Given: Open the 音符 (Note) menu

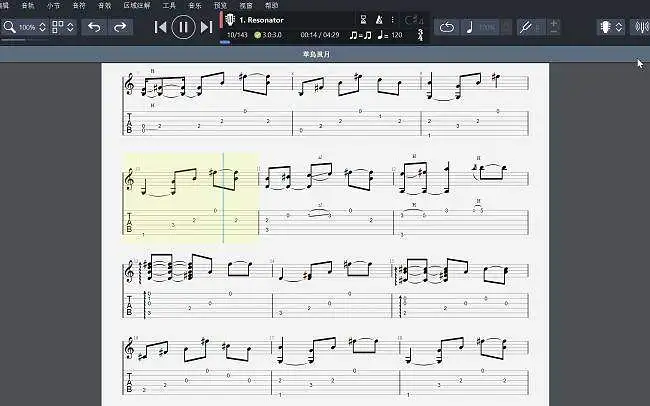Looking at the screenshot, I should click(79, 5).
